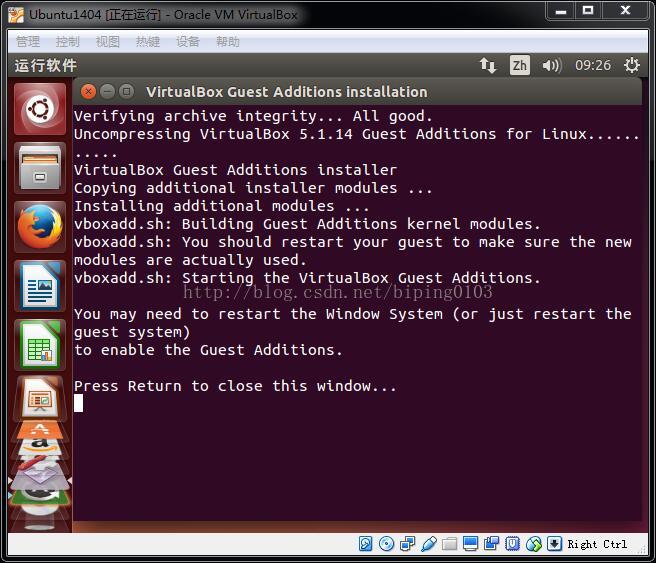Click the network adapters status icon
This screenshot has height=563, width=656.
[407, 544]
